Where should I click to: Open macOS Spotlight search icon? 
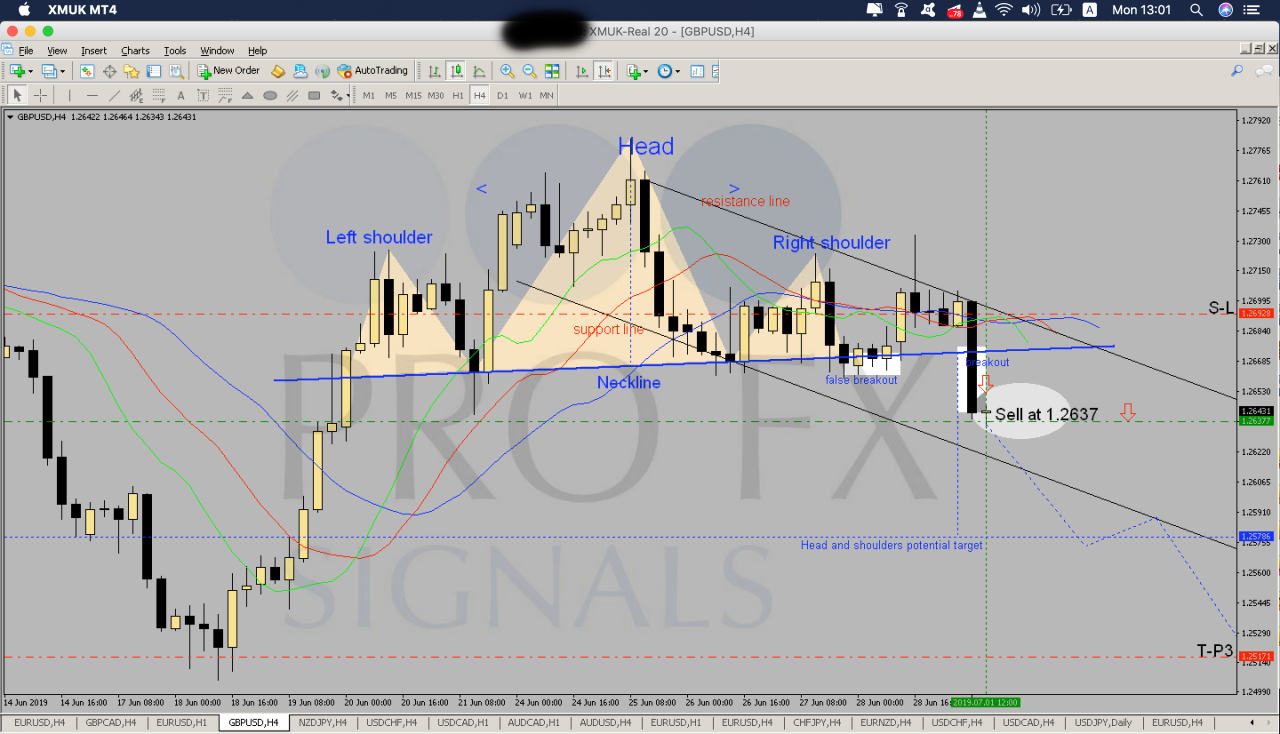tap(1196, 10)
